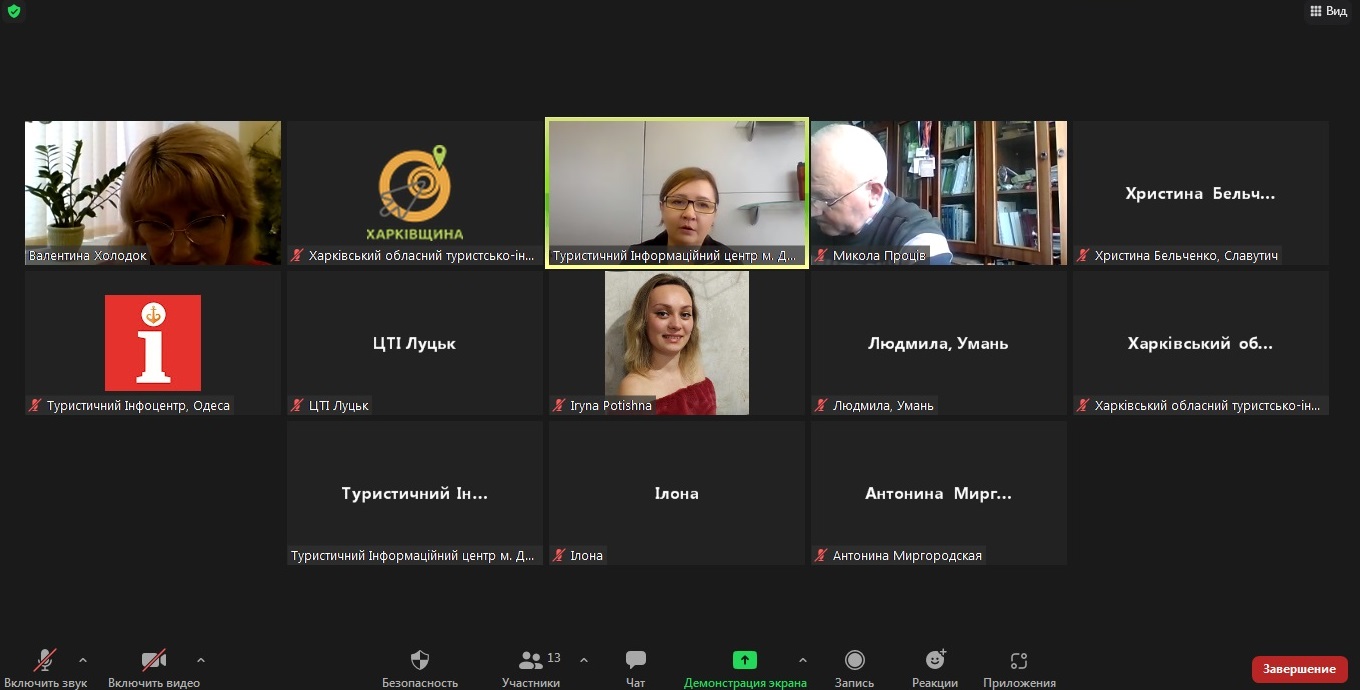
Task: Expand screen share options chevron
Action: tap(802, 660)
